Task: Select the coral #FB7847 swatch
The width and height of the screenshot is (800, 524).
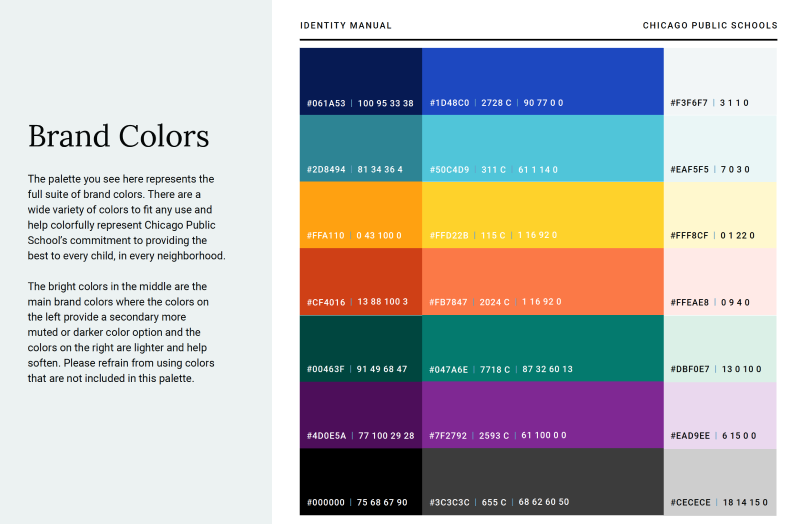Action: click(x=542, y=281)
